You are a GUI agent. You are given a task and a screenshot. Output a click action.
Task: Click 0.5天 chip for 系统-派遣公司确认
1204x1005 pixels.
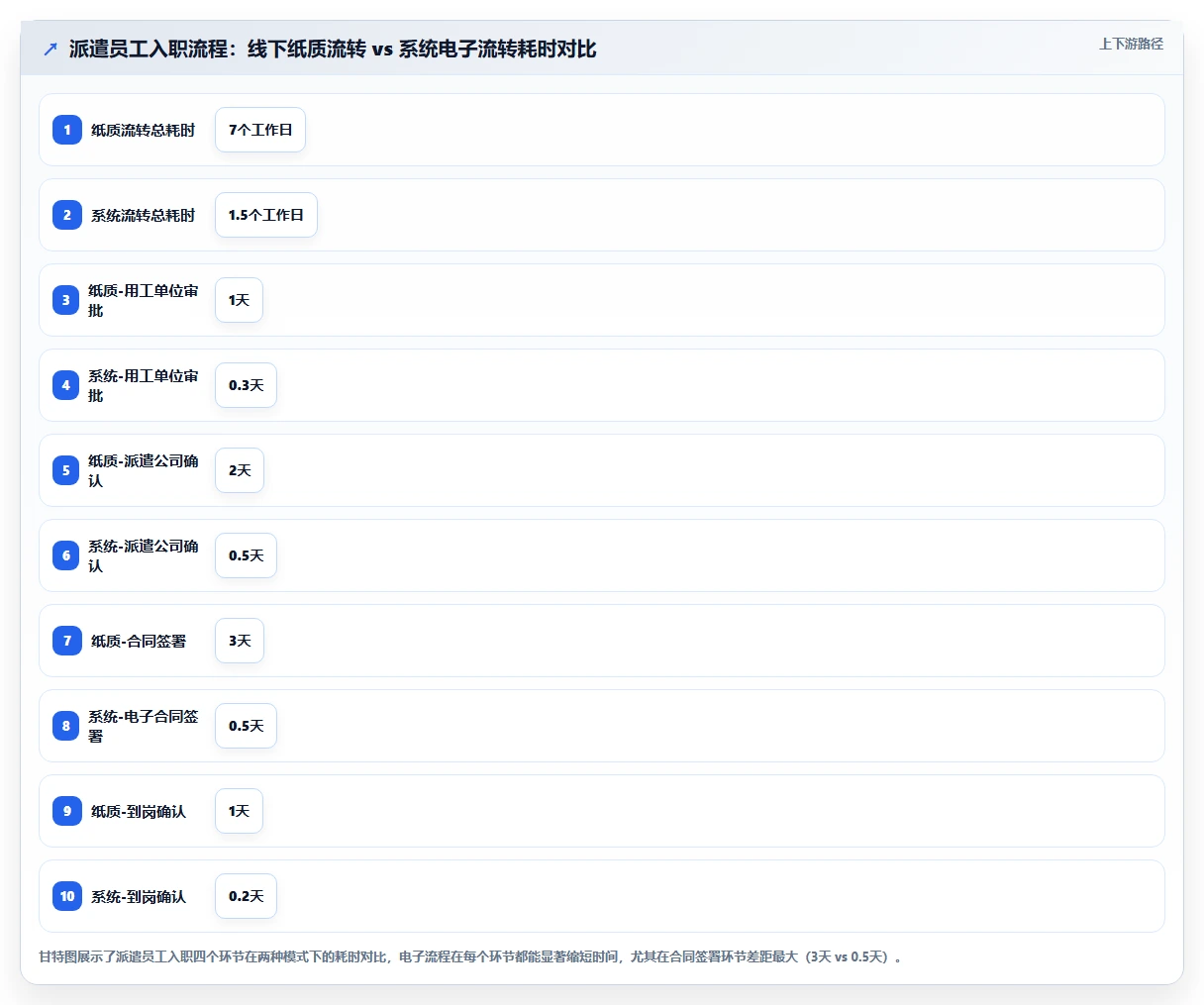pos(246,555)
